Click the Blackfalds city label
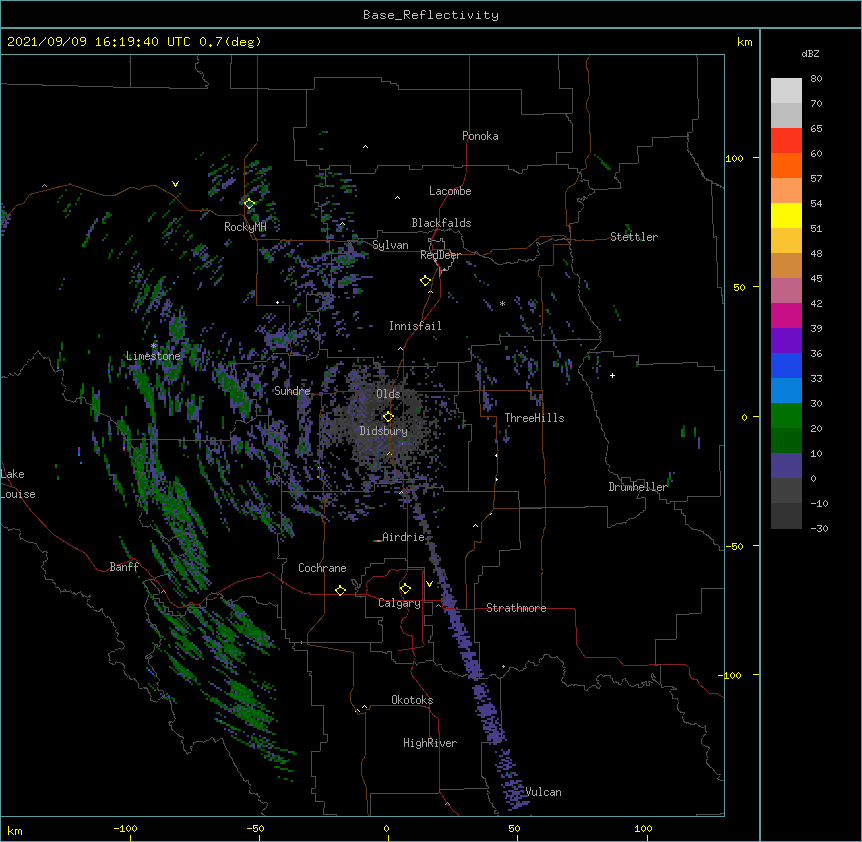Viewport: 862px width, 842px height. click(x=441, y=223)
